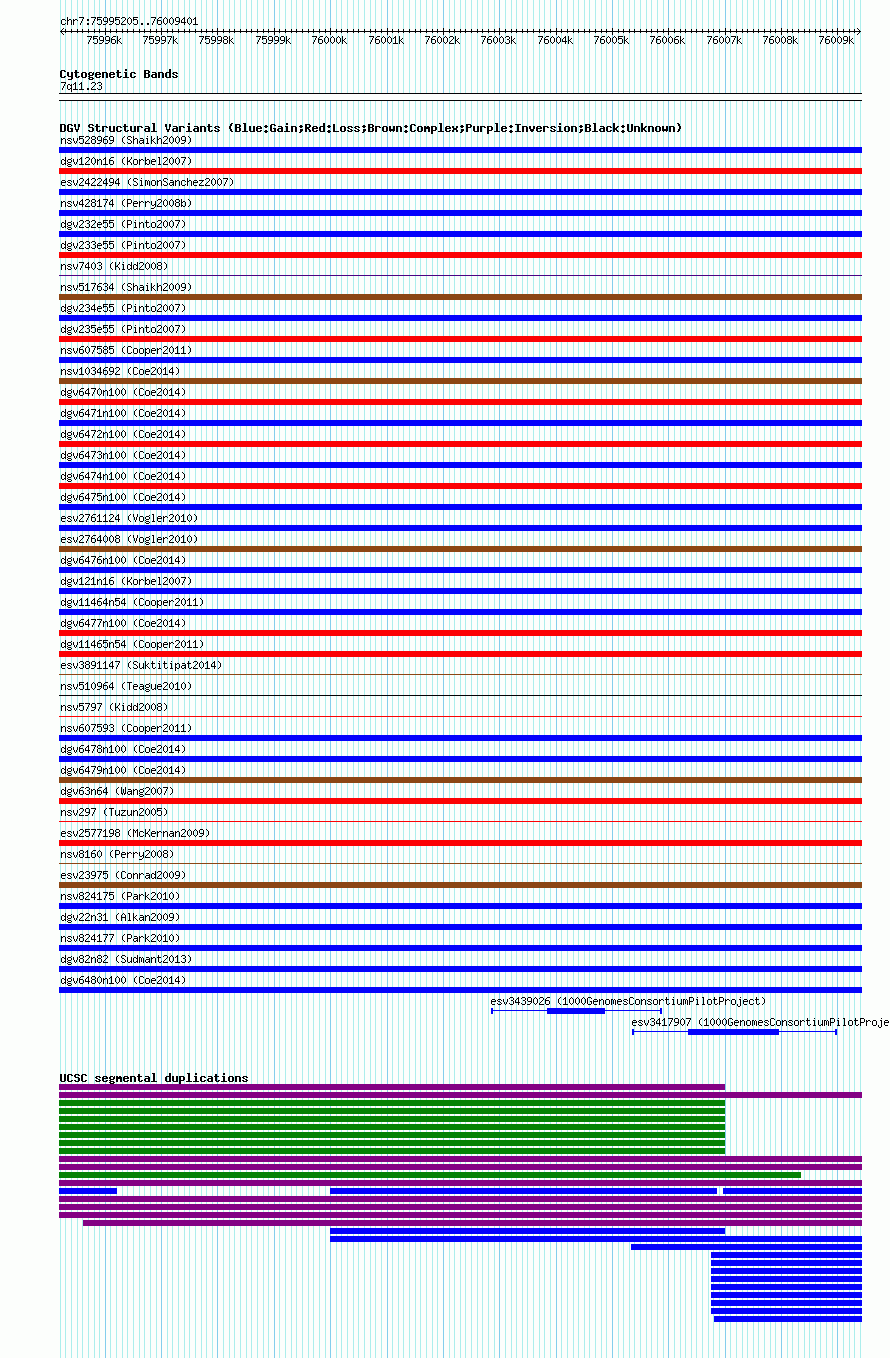This screenshot has width=890, height=1358.
Task: Click esv2577198 (McKernan2009) label
Action: 135,833
